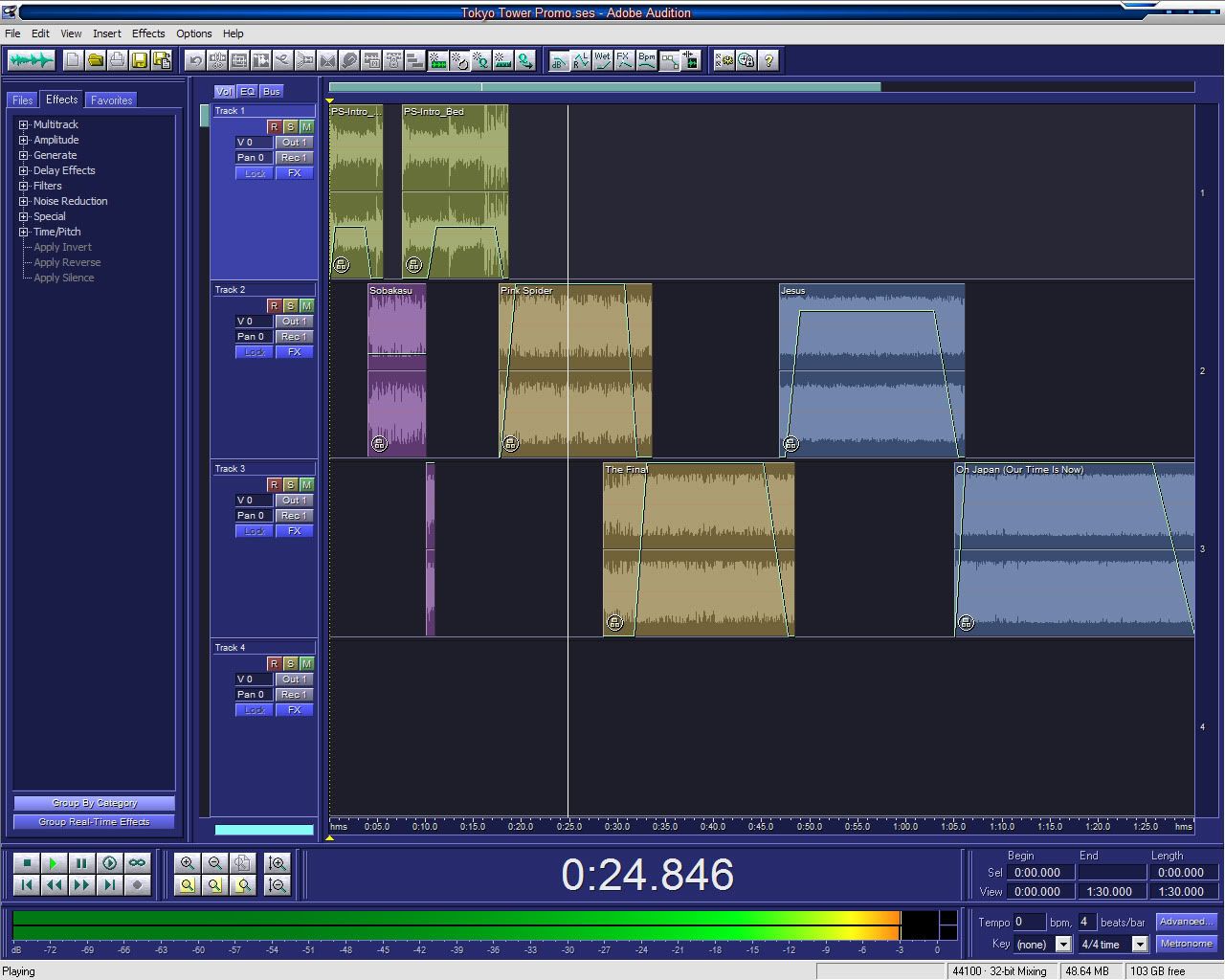Click Track 1 volume V 0 field
Screen dimensions: 1225x980
254,142
